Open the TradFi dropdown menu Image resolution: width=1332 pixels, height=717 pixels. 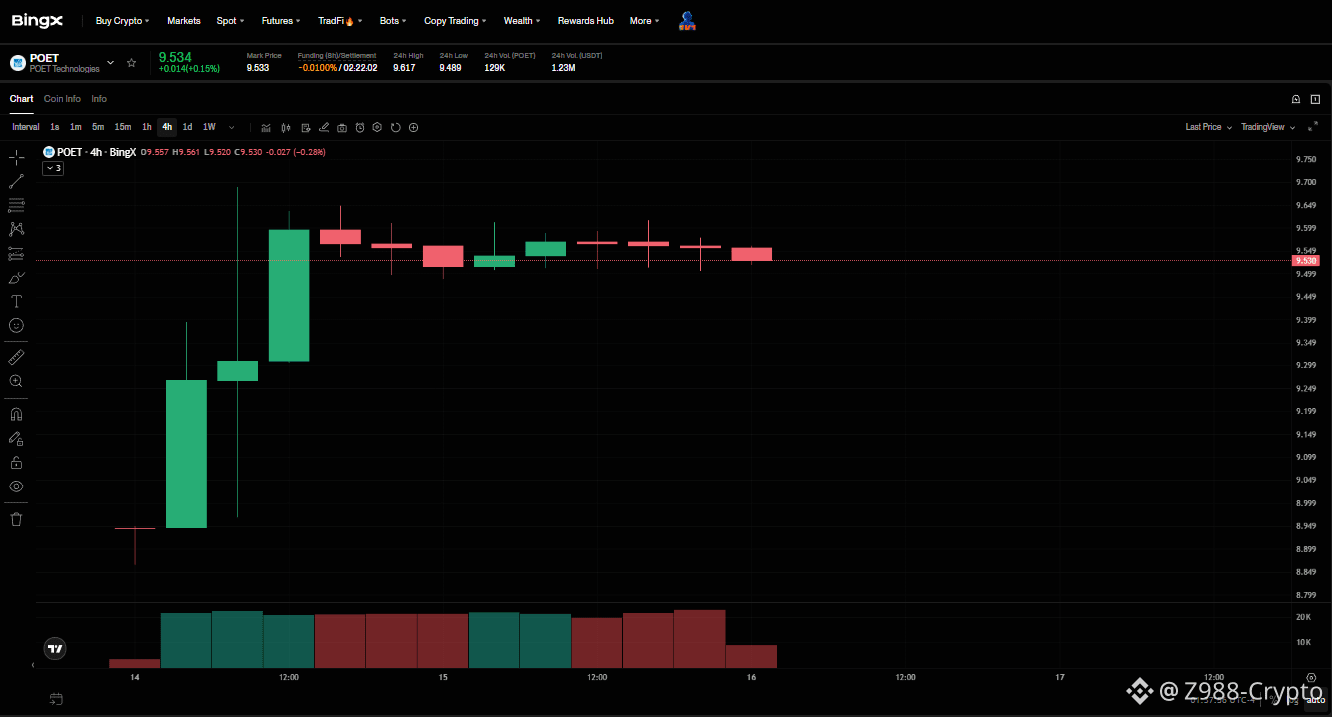tap(340, 20)
